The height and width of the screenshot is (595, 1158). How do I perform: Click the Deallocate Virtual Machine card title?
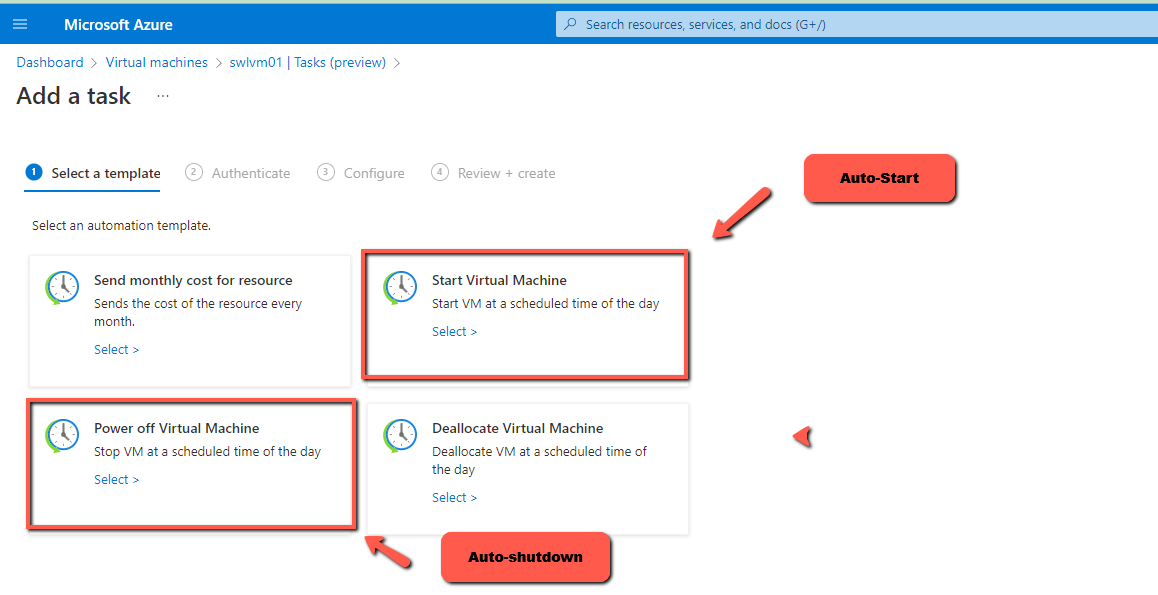(x=518, y=428)
